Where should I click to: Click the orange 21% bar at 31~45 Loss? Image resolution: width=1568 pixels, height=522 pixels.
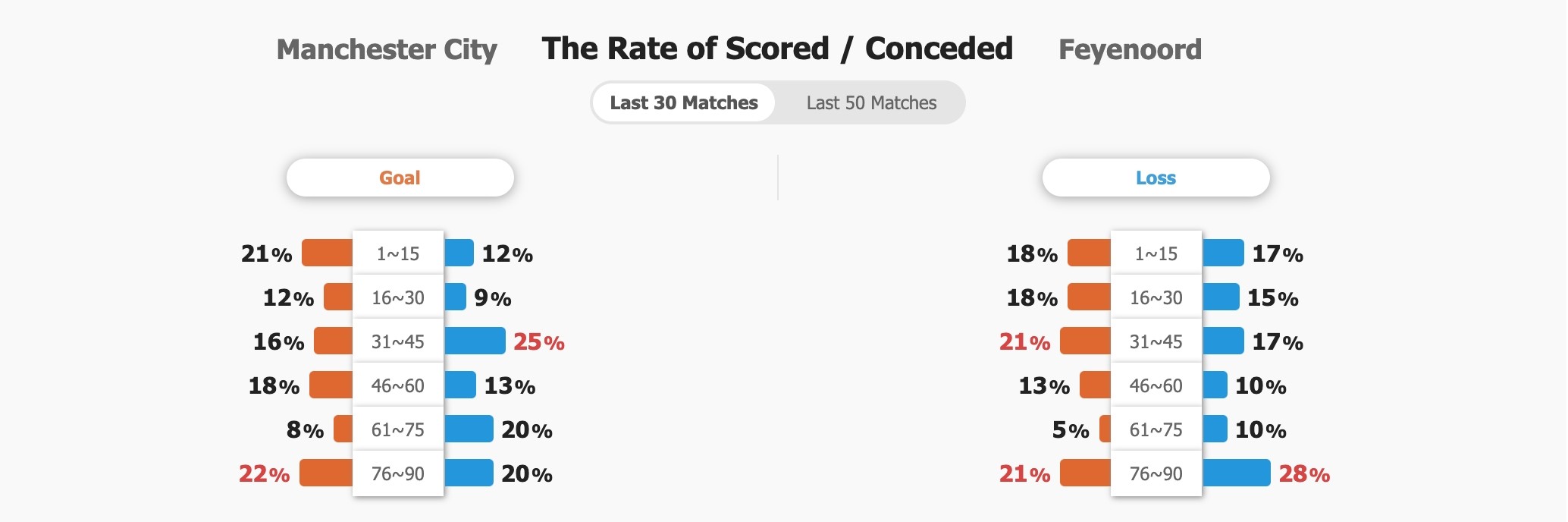(1085, 341)
